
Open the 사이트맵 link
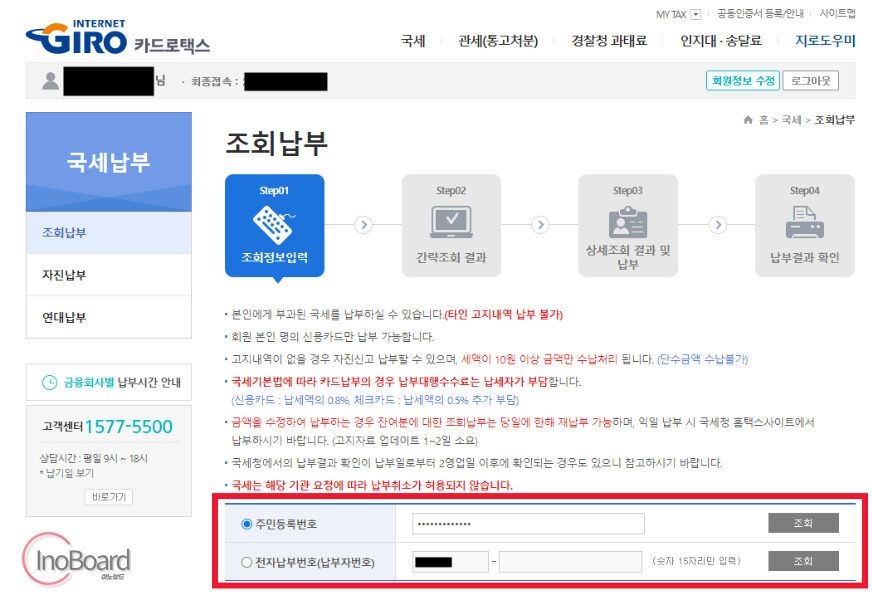point(838,13)
